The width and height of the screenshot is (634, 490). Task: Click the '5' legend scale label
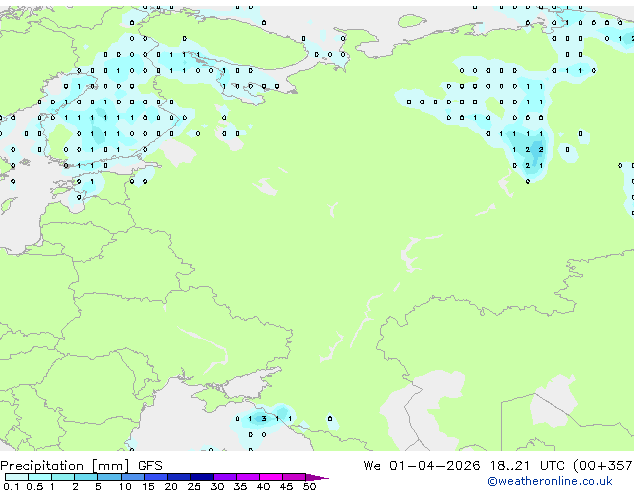pos(98,486)
